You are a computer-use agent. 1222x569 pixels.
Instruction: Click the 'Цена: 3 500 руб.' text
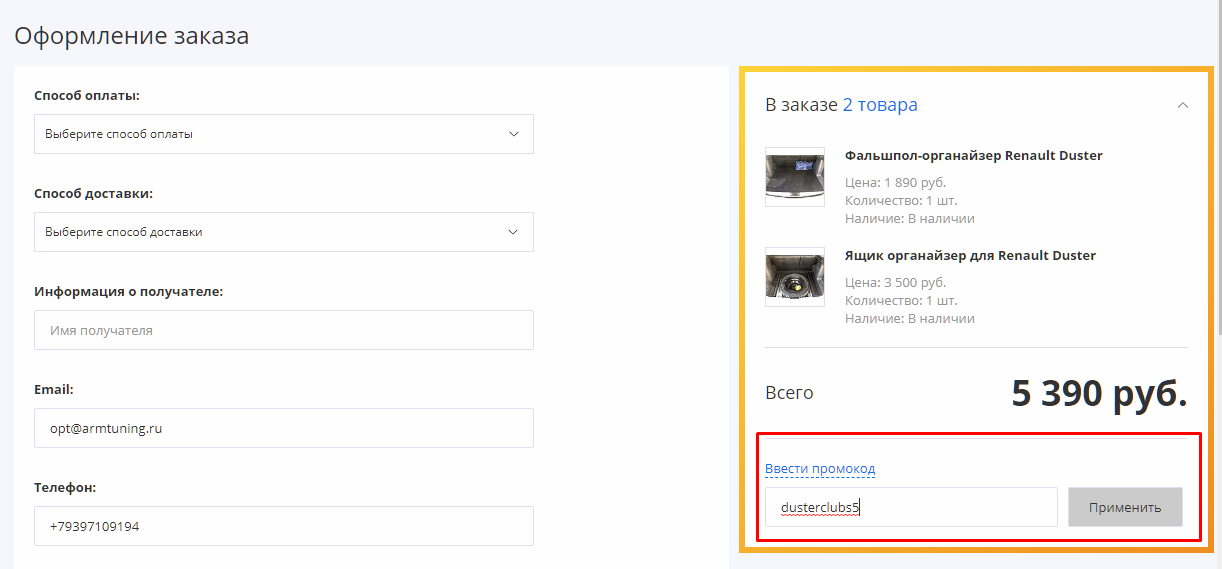coord(895,283)
